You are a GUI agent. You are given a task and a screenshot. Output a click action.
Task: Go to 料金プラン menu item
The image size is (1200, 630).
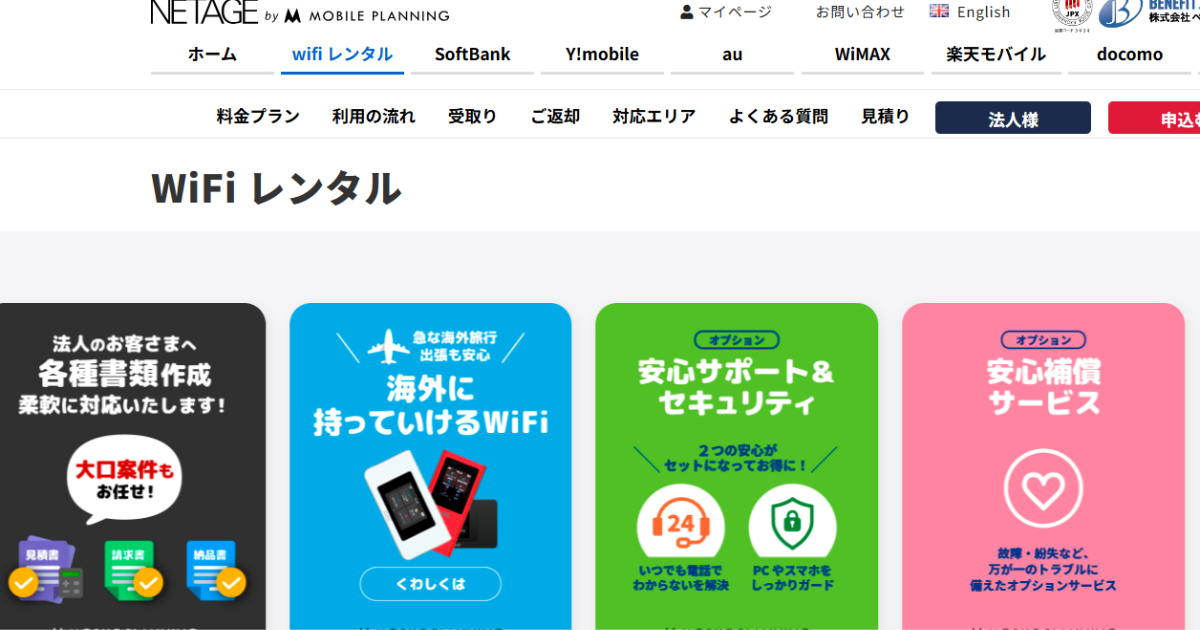pyautogui.click(x=258, y=117)
